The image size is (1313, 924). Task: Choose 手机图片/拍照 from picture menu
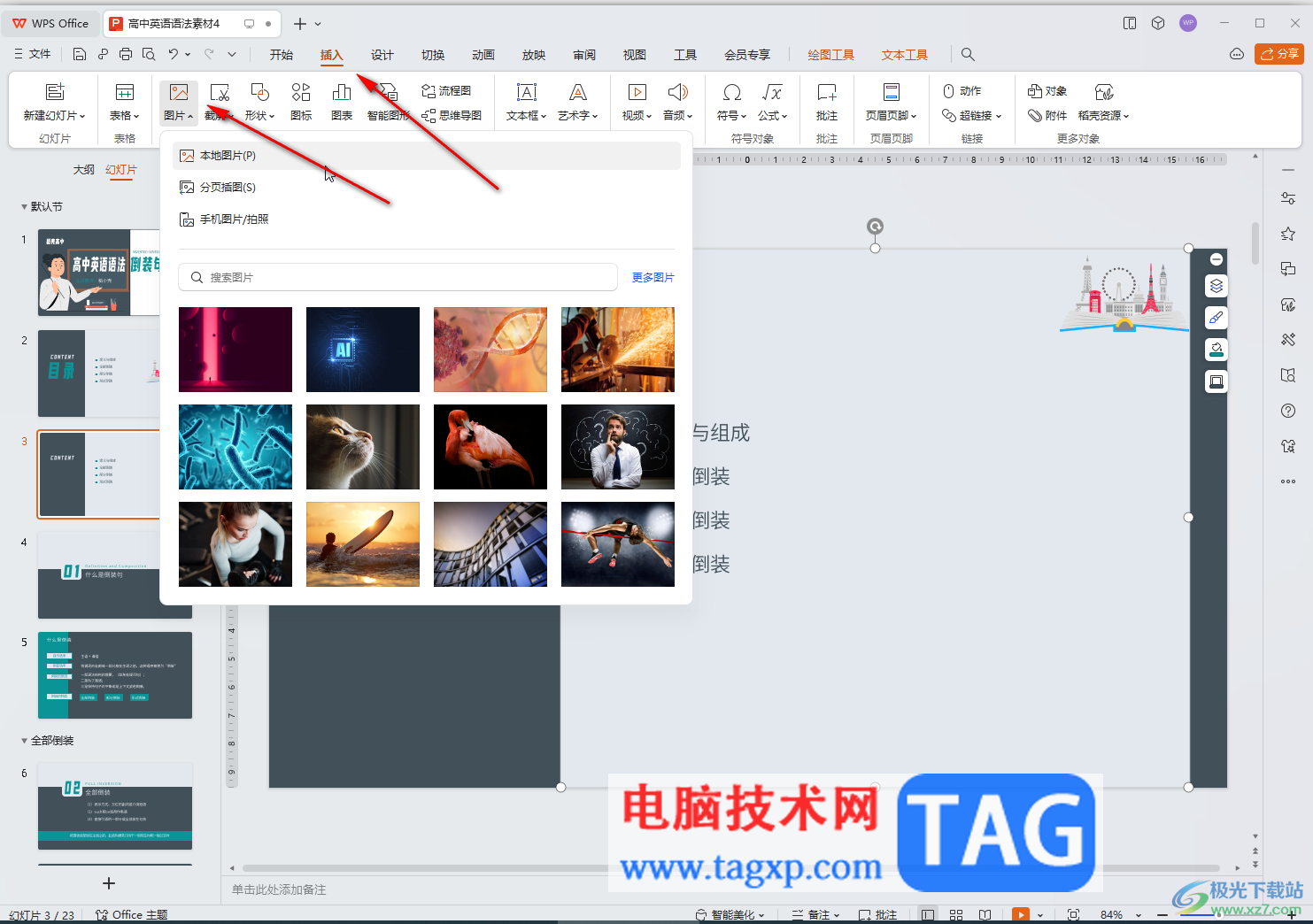point(427,219)
